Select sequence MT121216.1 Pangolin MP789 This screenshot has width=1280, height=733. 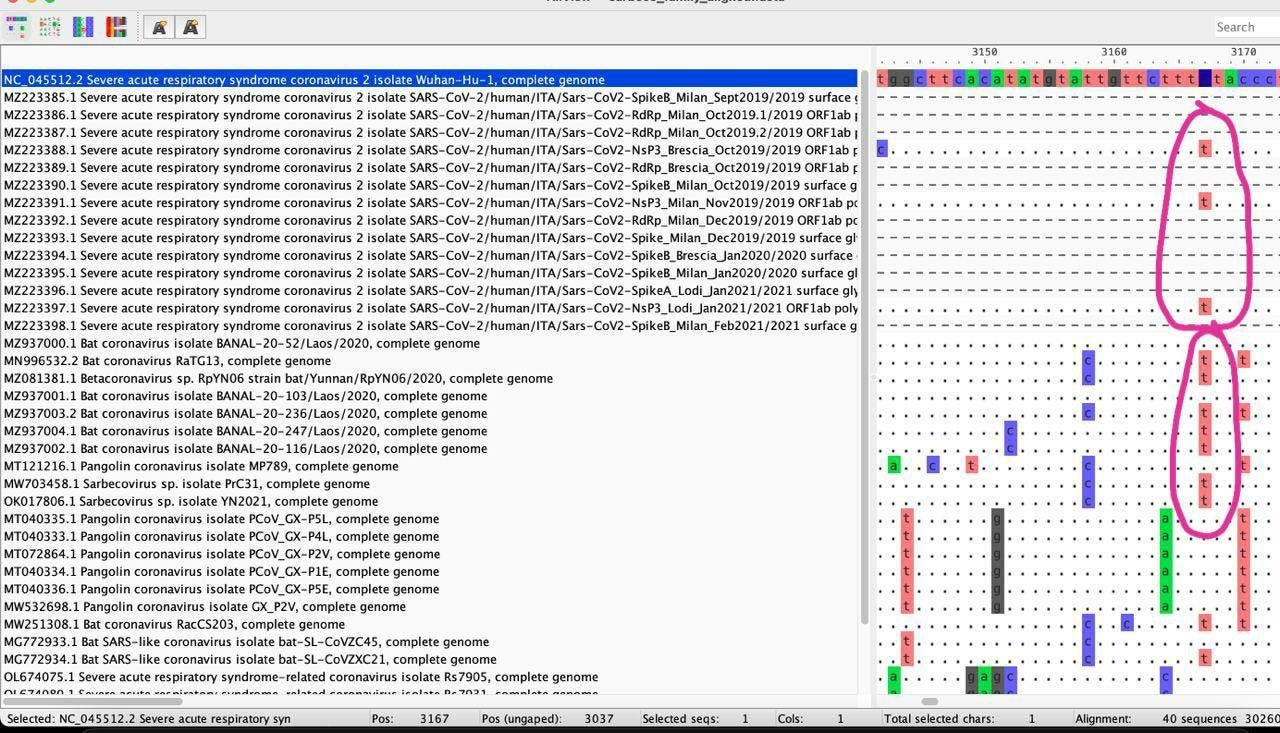coord(429,466)
